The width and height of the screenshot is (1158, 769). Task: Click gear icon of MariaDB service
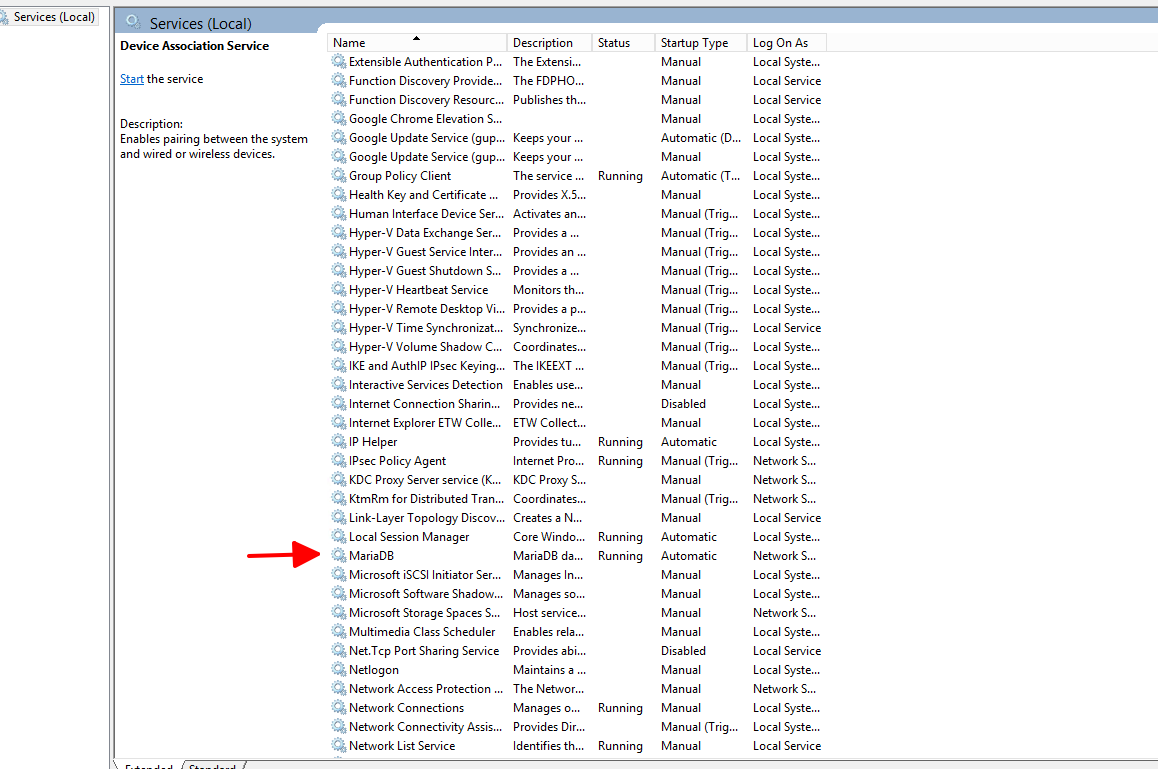pos(338,555)
